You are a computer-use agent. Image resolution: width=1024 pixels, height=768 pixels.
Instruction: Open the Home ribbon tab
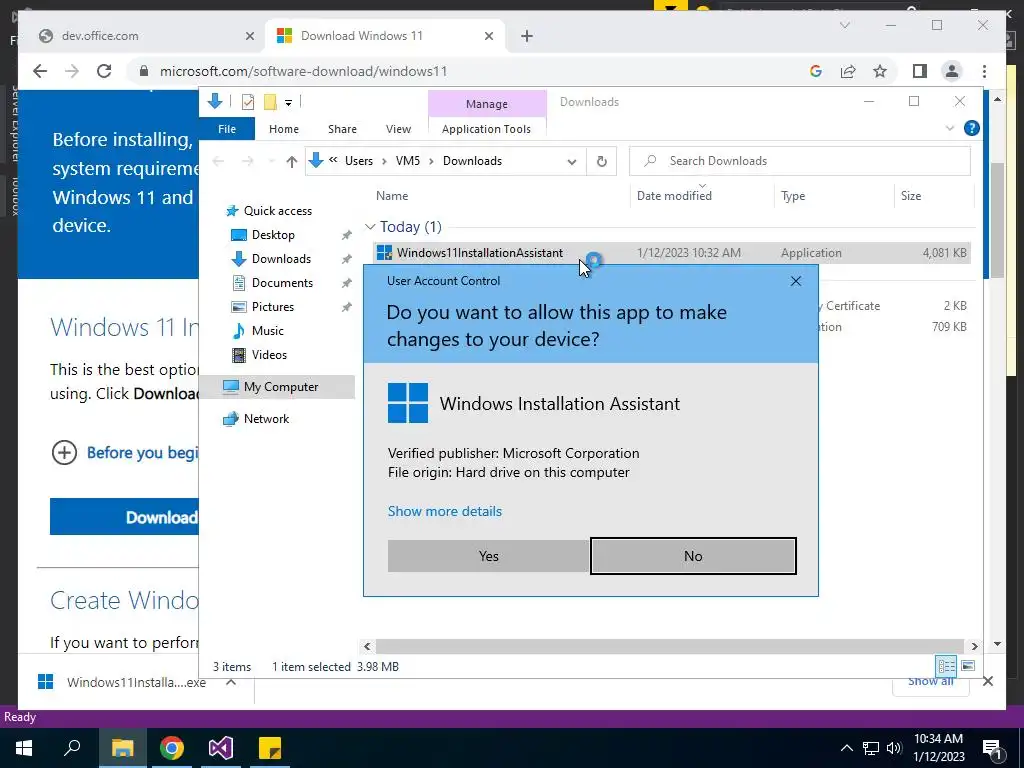click(283, 129)
